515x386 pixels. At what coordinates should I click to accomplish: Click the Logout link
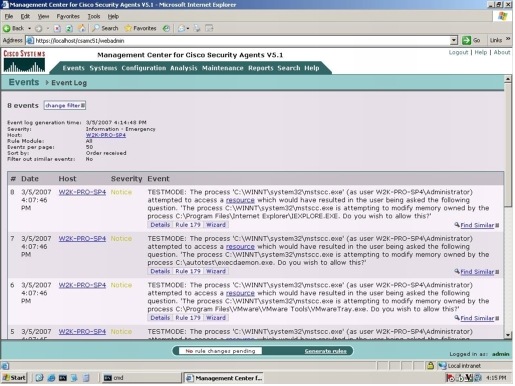coord(458,52)
